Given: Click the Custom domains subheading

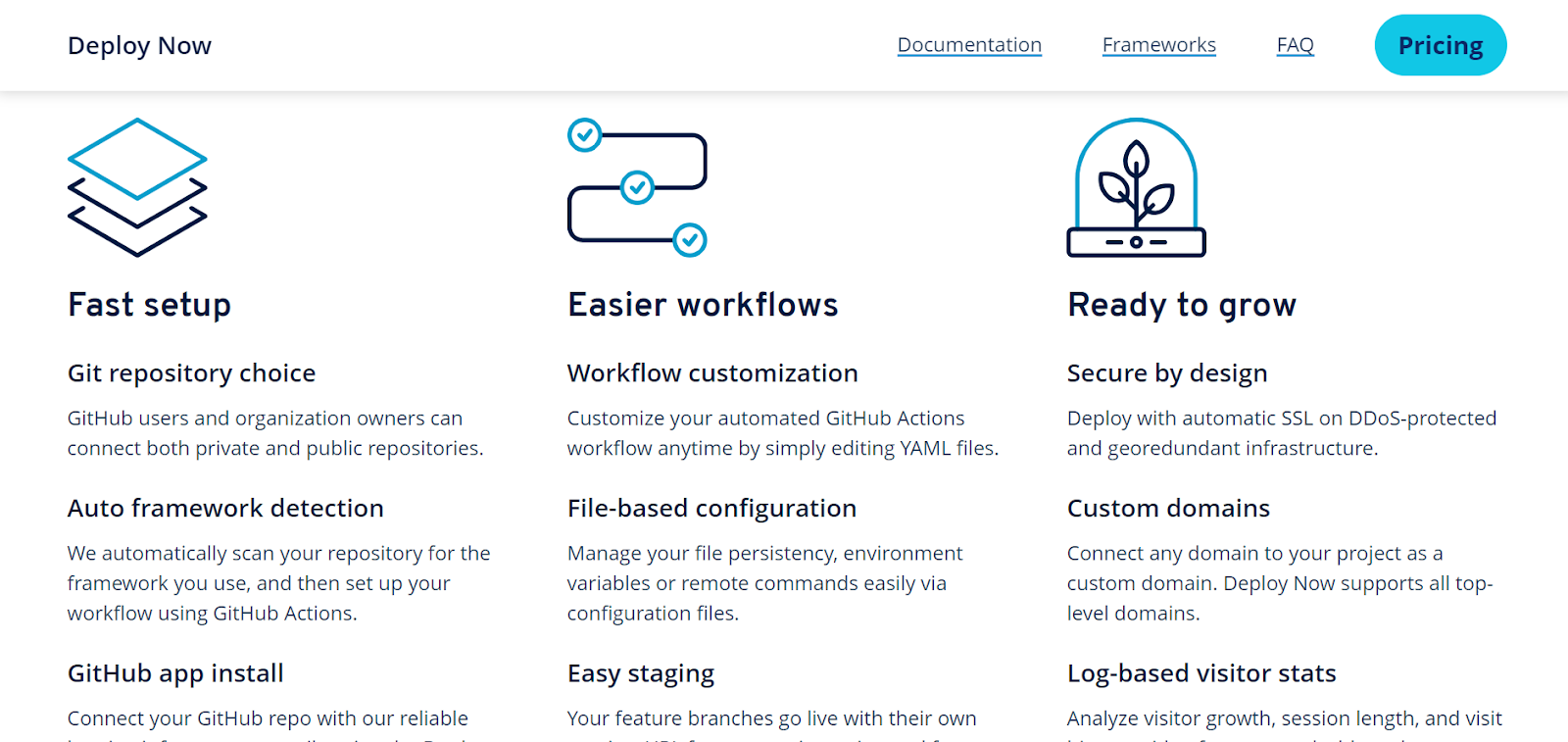Looking at the screenshot, I should point(1168,509).
